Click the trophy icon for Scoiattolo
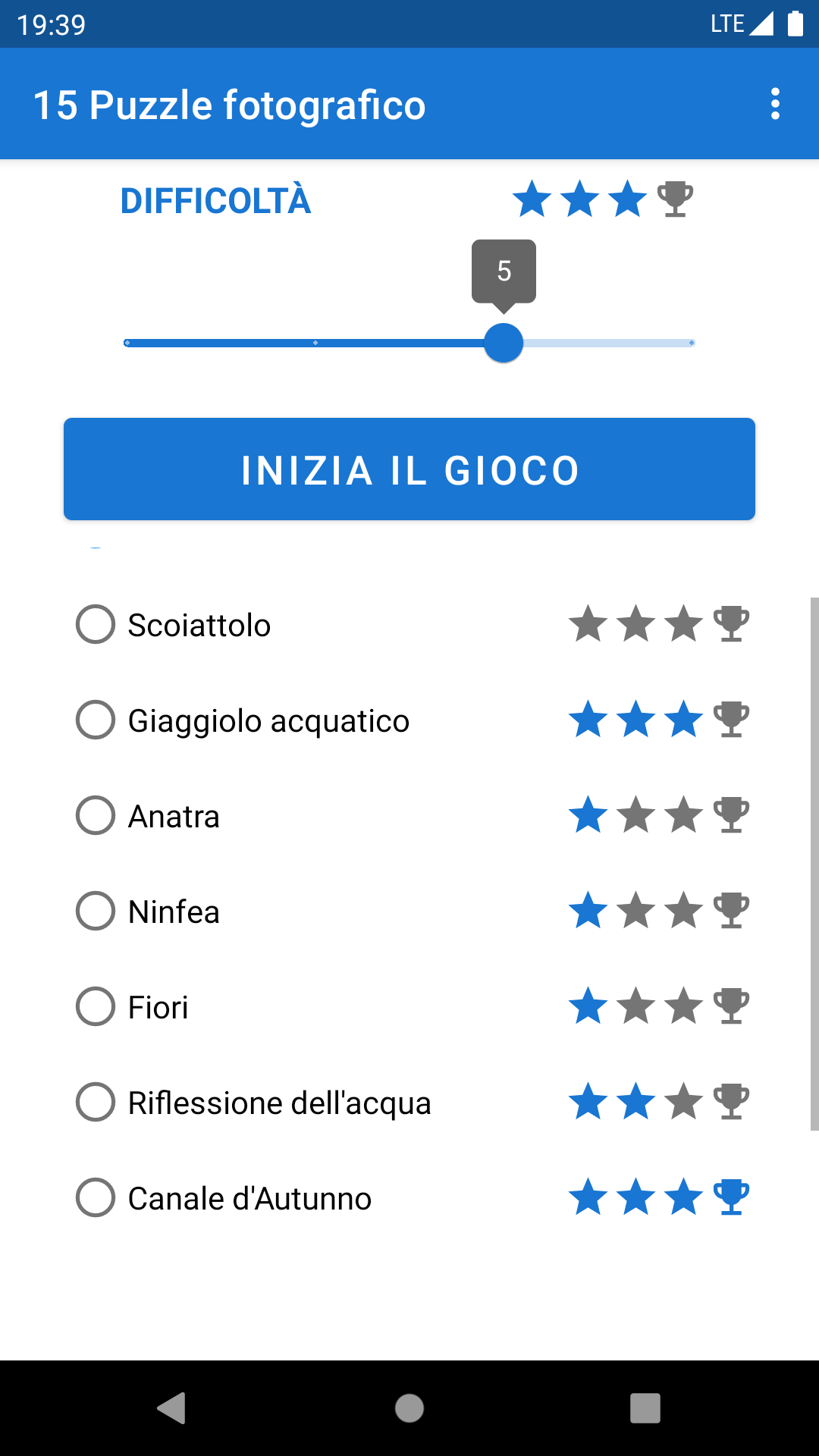 pyautogui.click(x=731, y=624)
